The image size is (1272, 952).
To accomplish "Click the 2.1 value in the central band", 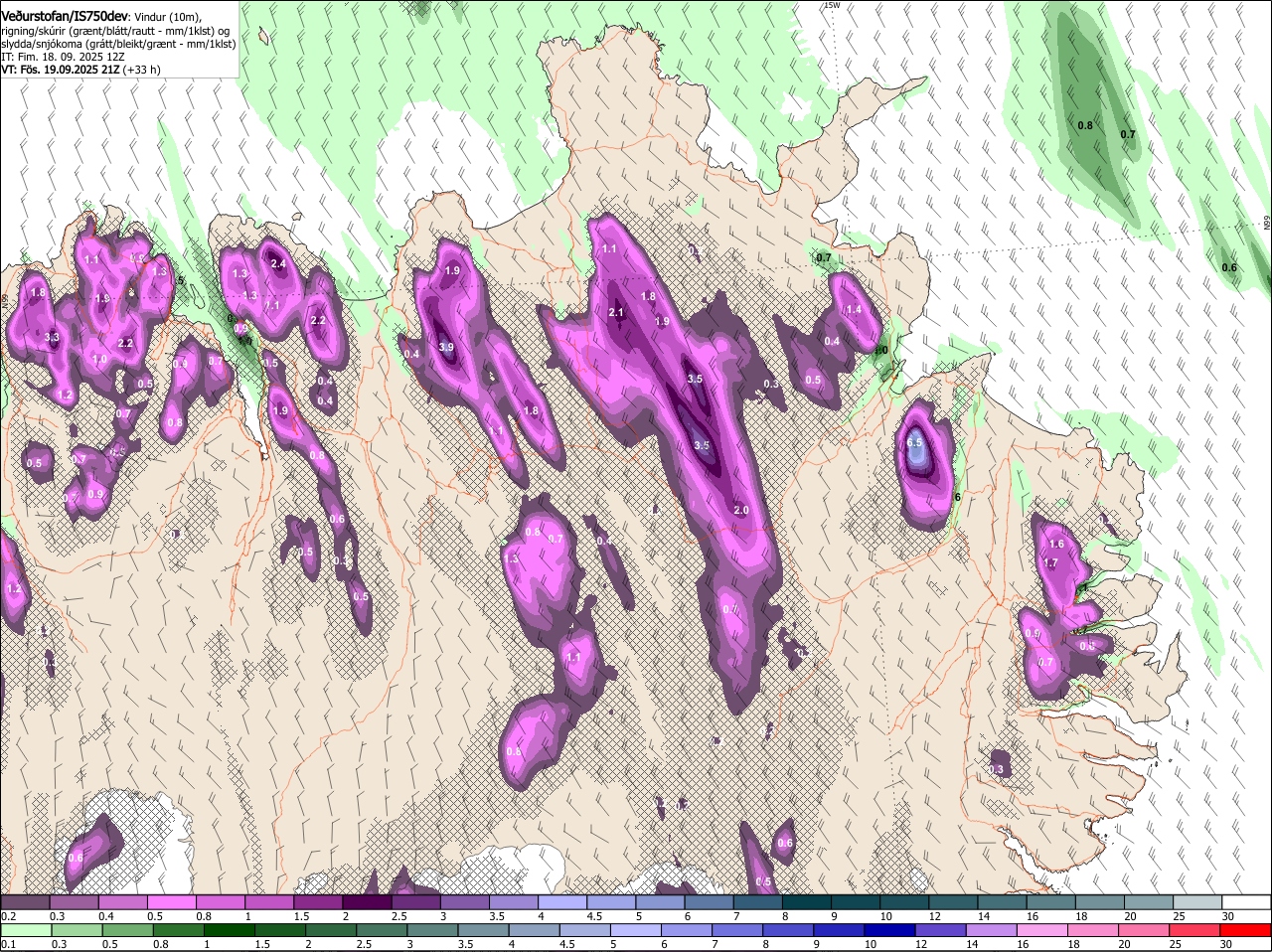I will pyautogui.click(x=616, y=313).
